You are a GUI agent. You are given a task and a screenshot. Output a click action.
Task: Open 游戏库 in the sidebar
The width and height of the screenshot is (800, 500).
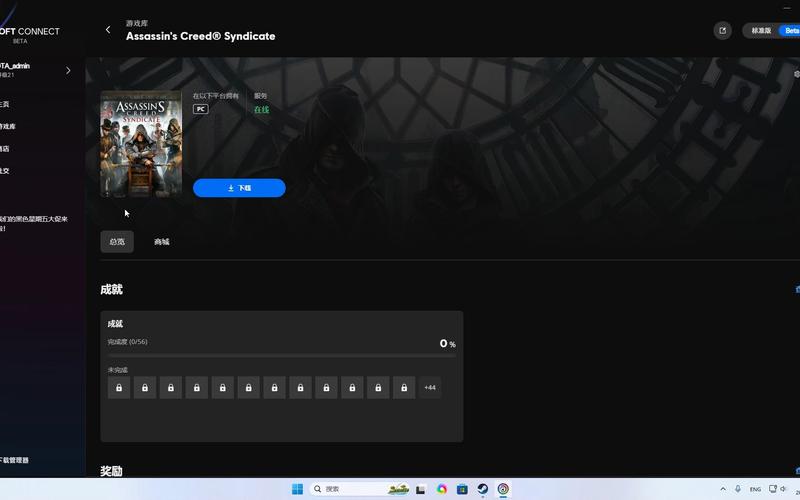pyautogui.click(x=8, y=127)
